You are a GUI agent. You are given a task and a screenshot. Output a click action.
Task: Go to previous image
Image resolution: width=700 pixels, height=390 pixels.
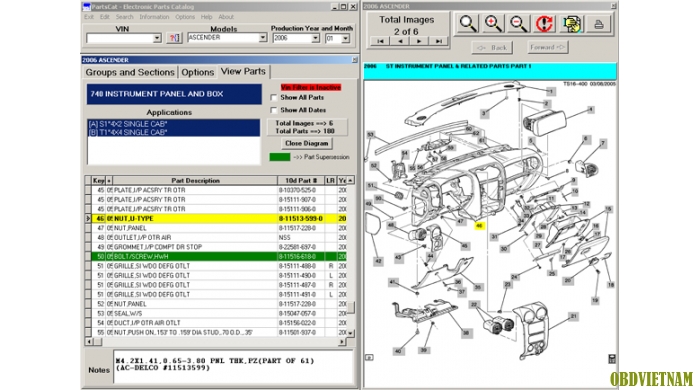(400, 41)
